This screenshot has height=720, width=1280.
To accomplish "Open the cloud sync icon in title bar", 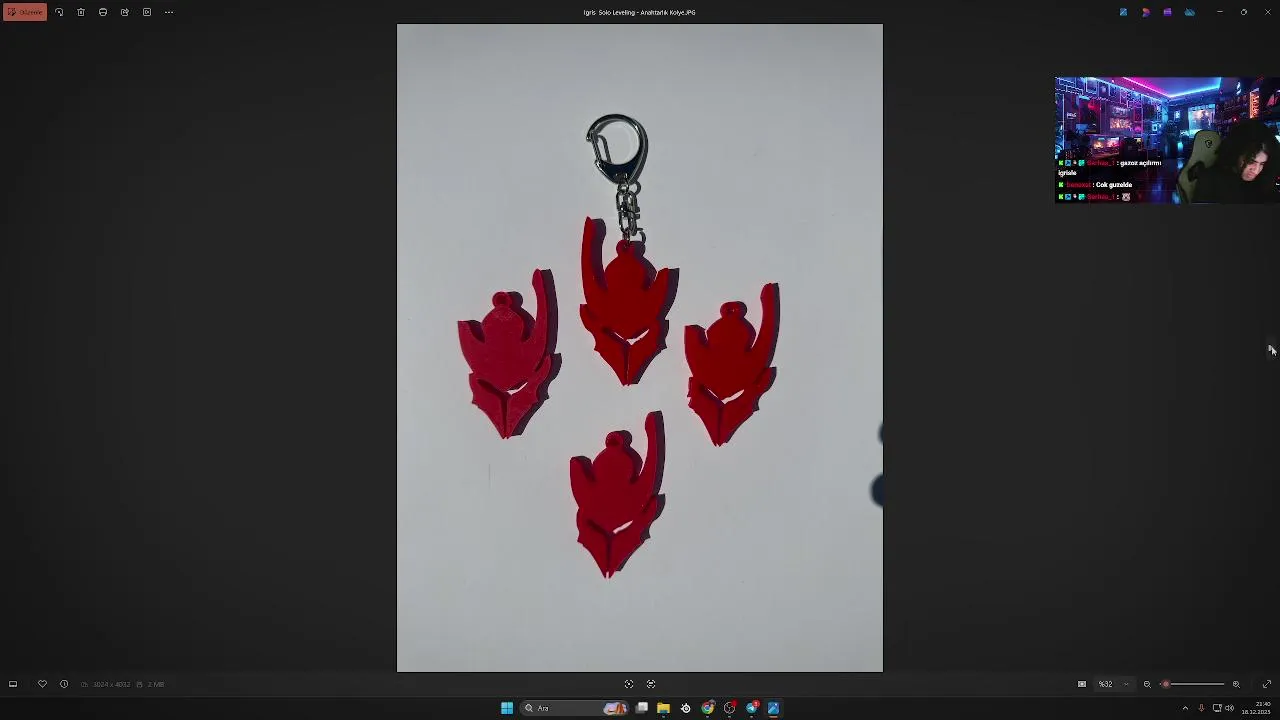I will coord(1189,12).
